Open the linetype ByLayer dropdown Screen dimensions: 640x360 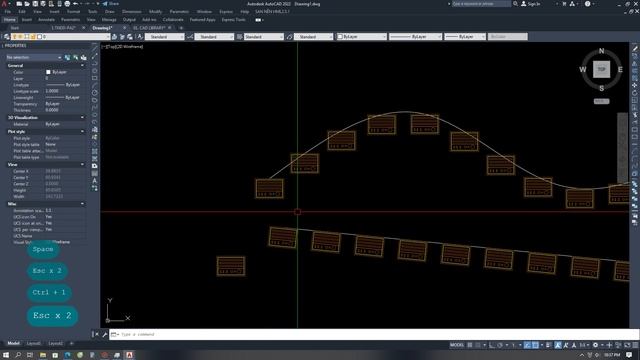415,37
